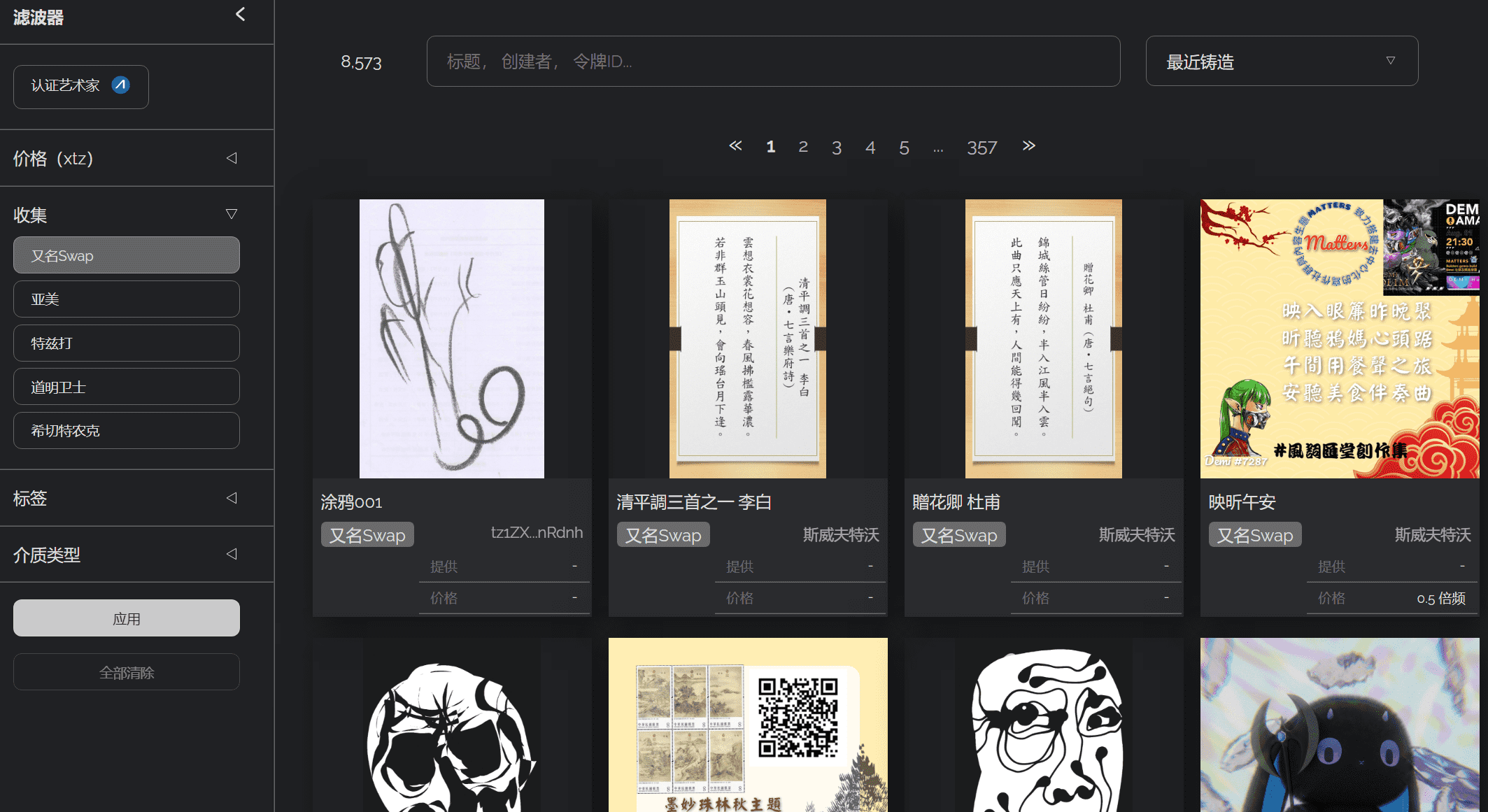The height and width of the screenshot is (812, 1488).
Task: Click the 全部清除 clear button
Action: click(x=126, y=671)
